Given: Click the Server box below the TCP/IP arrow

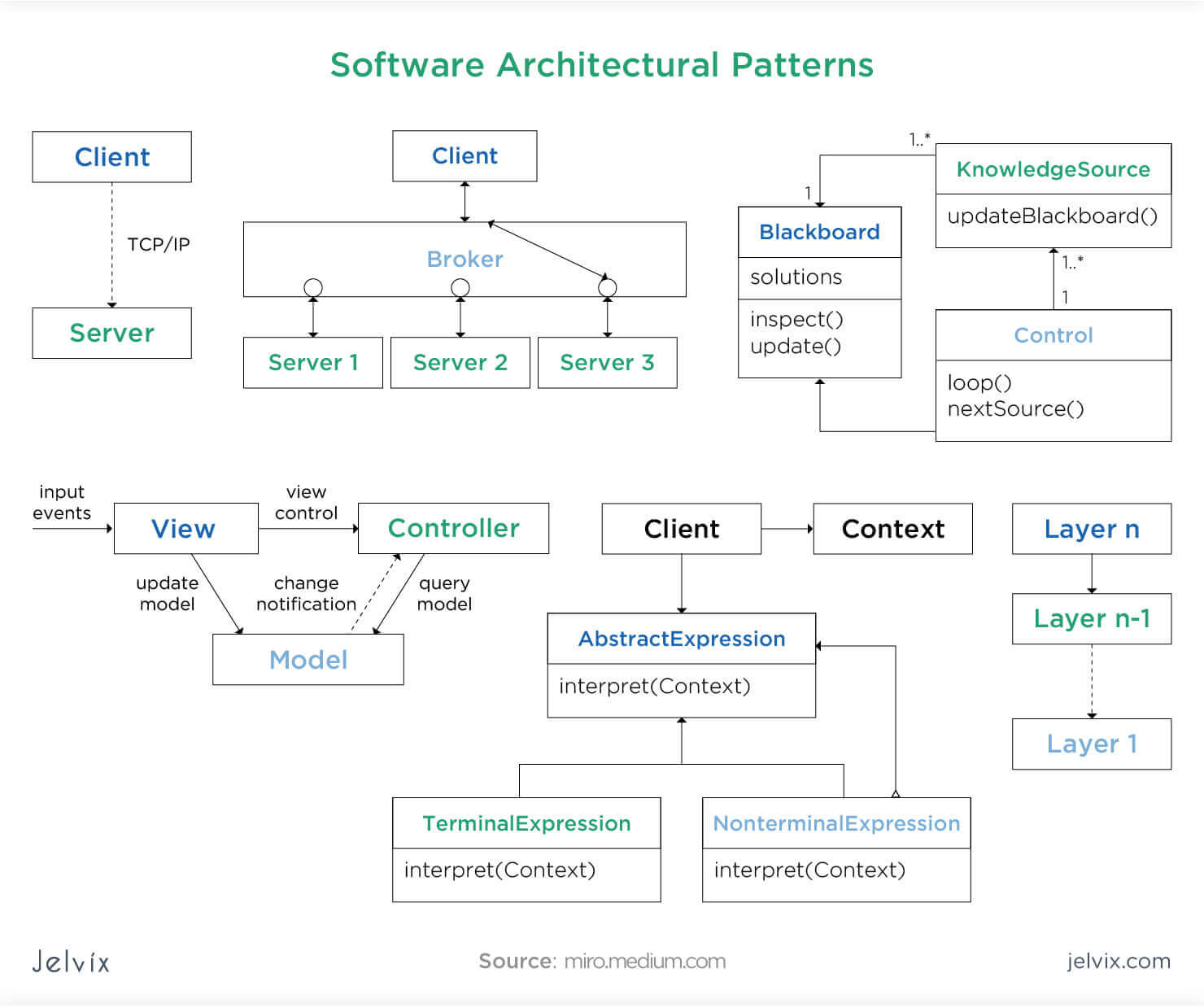Looking at the screenshot, I should click(x=111, y=333).
